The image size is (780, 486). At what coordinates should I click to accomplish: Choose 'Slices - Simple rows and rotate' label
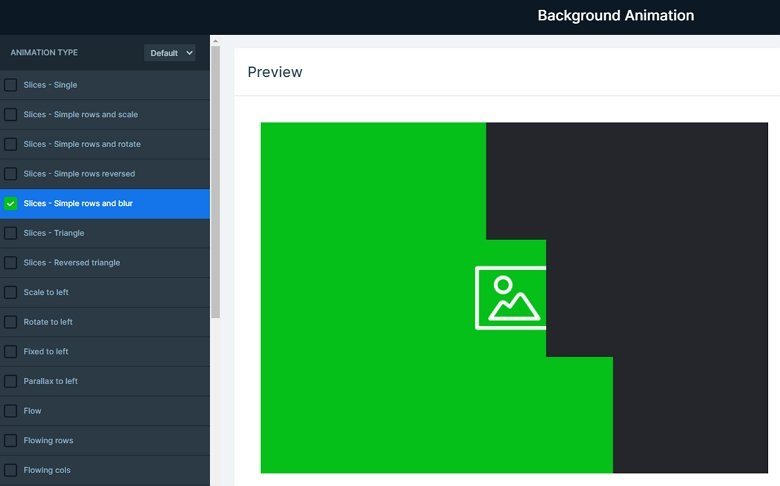coord(82,144)
